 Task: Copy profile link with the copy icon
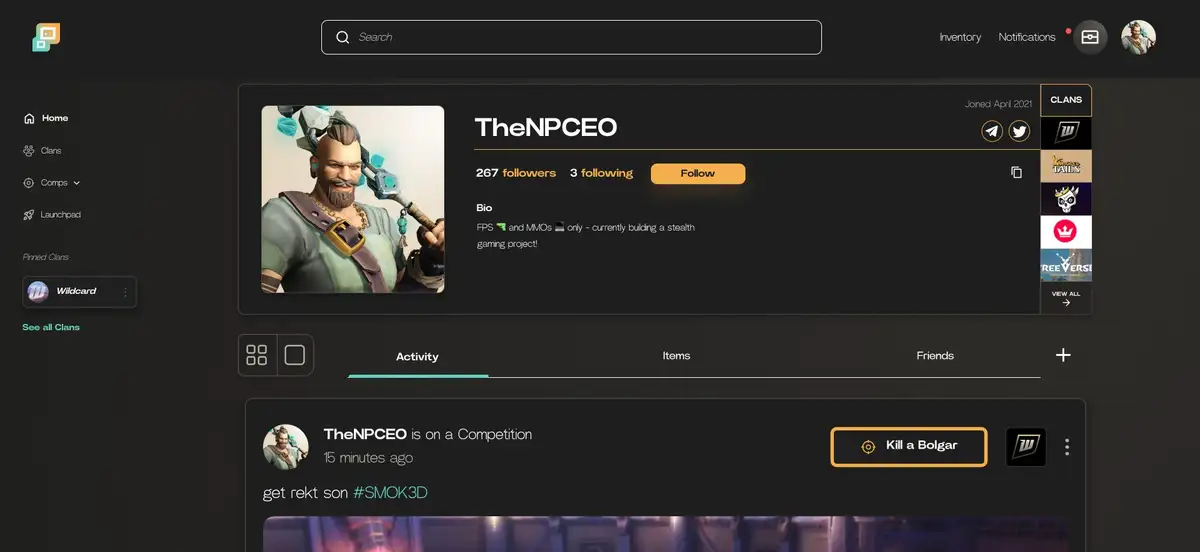tap(1016, 173)
